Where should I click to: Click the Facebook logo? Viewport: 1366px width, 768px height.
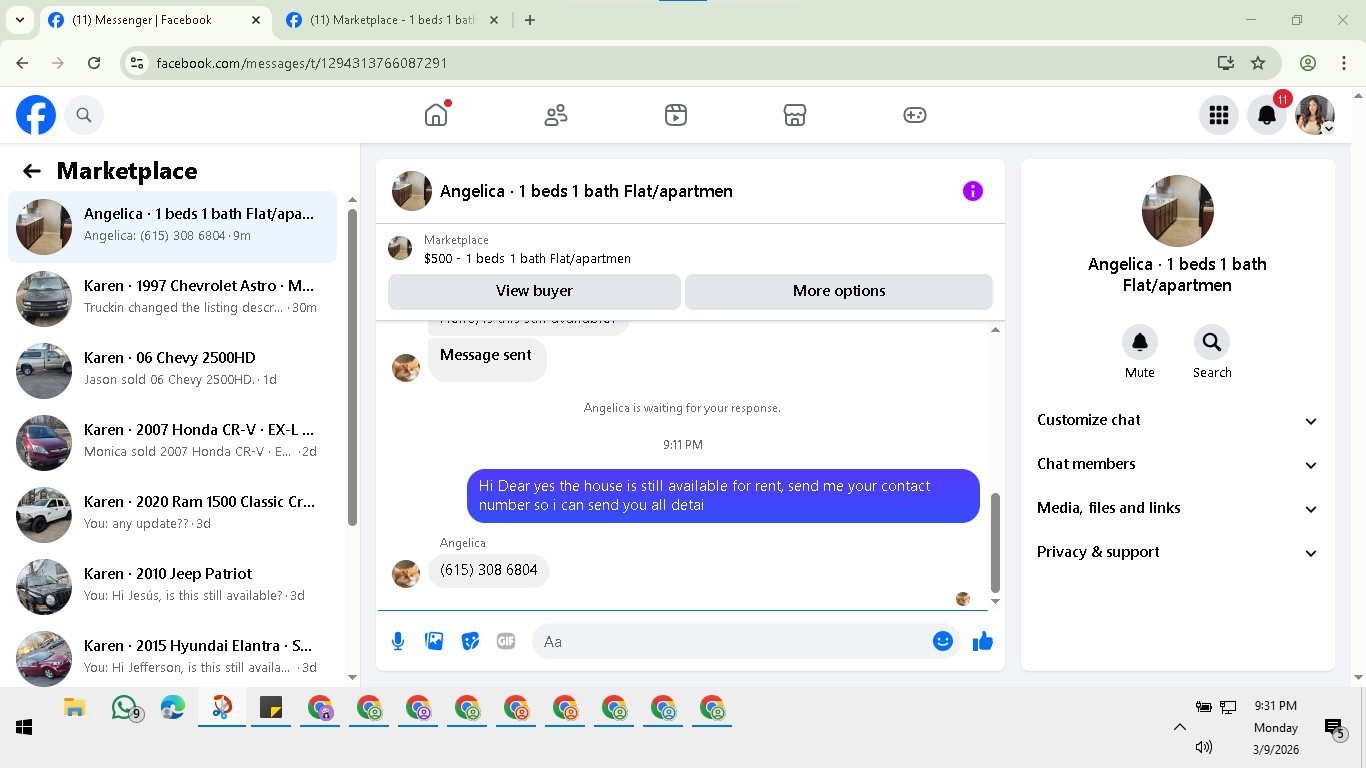tap(36, 115)
